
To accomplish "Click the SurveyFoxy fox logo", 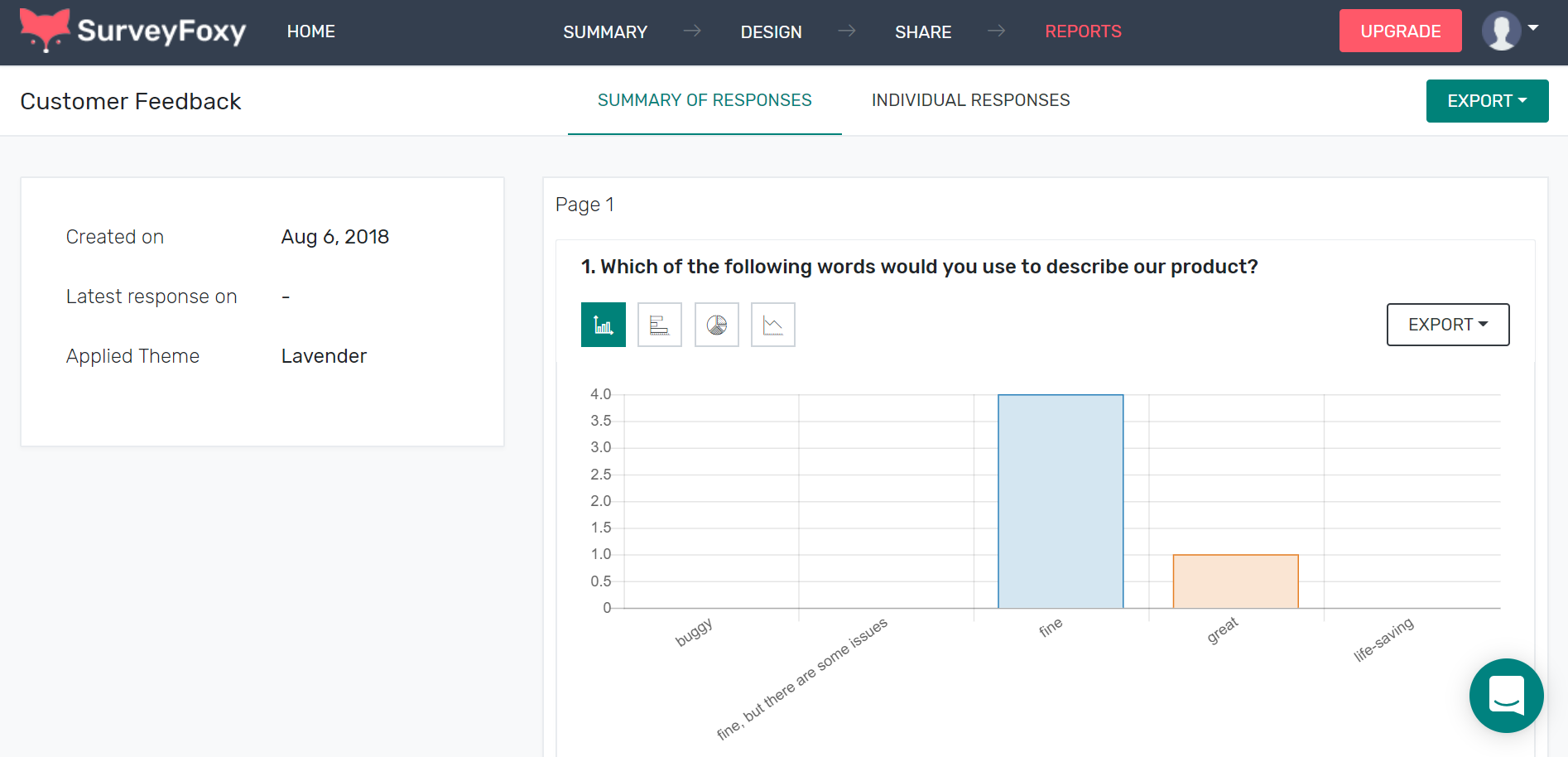I will 45,30.
